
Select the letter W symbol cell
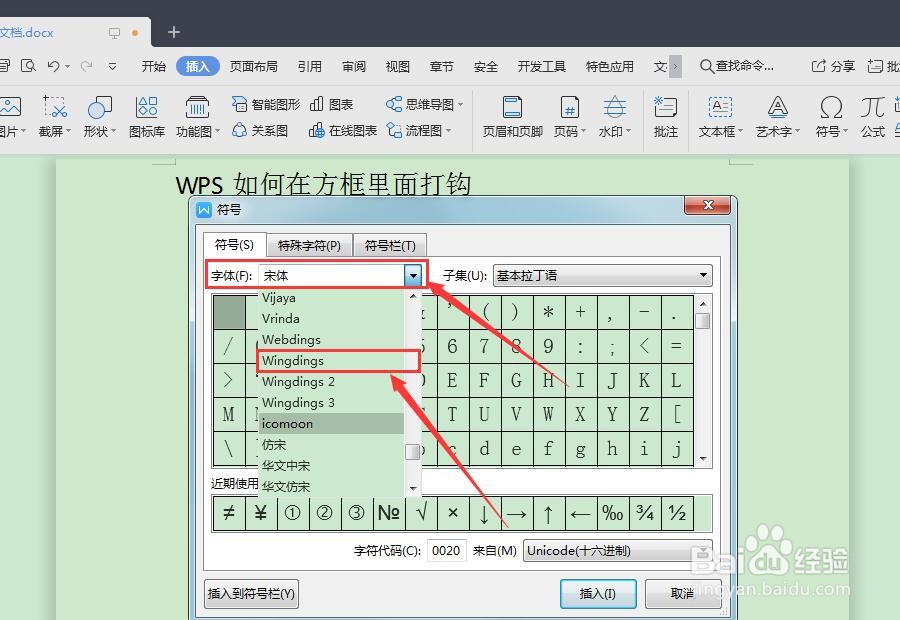coord(549,414)
